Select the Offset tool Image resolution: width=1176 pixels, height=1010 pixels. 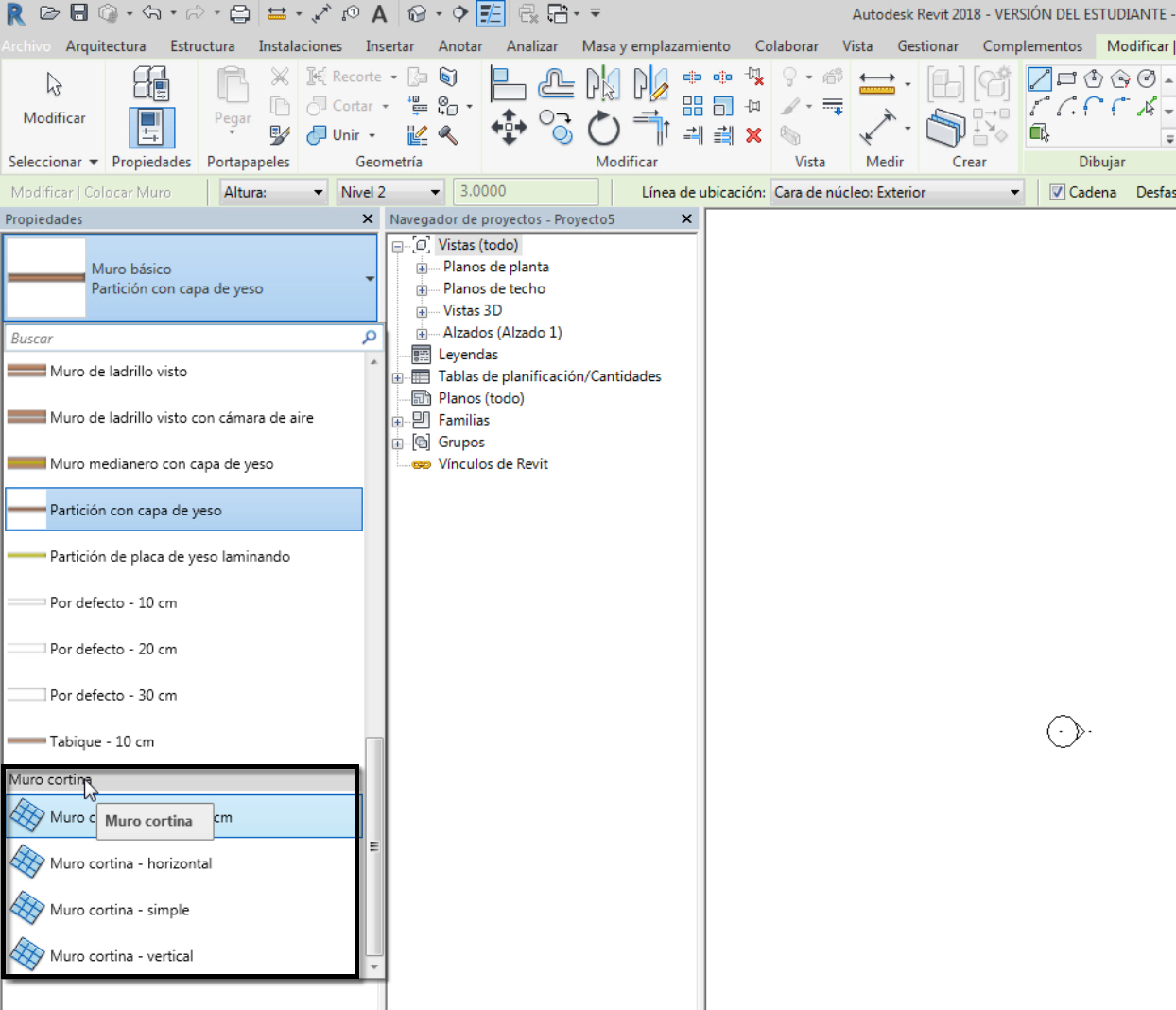coord(556,84)
